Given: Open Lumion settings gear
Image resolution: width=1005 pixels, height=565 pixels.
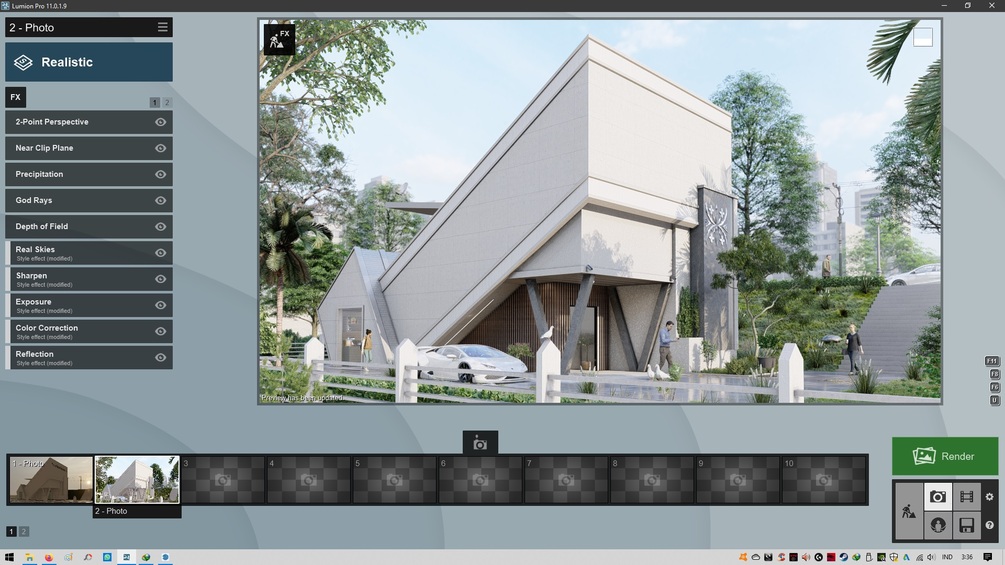Looking at the screenshot, I should (990, 497).
